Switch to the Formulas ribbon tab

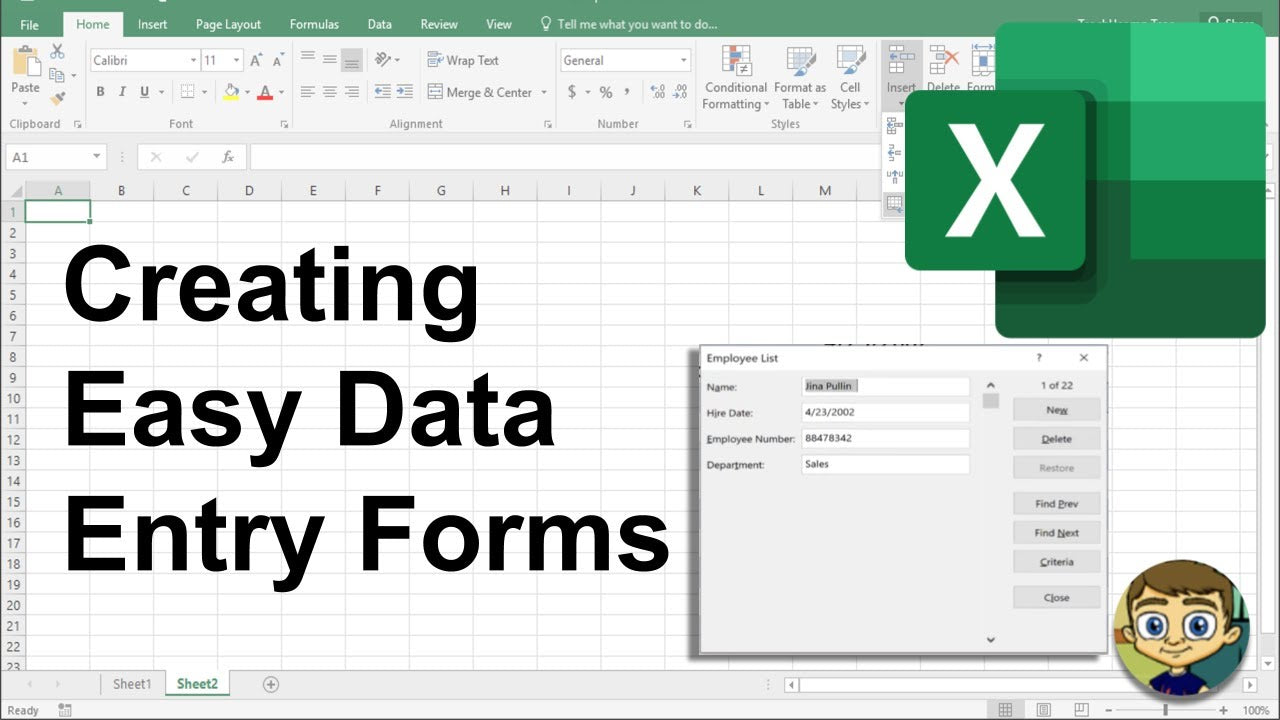pyautogui.click(x=314, y=24)
